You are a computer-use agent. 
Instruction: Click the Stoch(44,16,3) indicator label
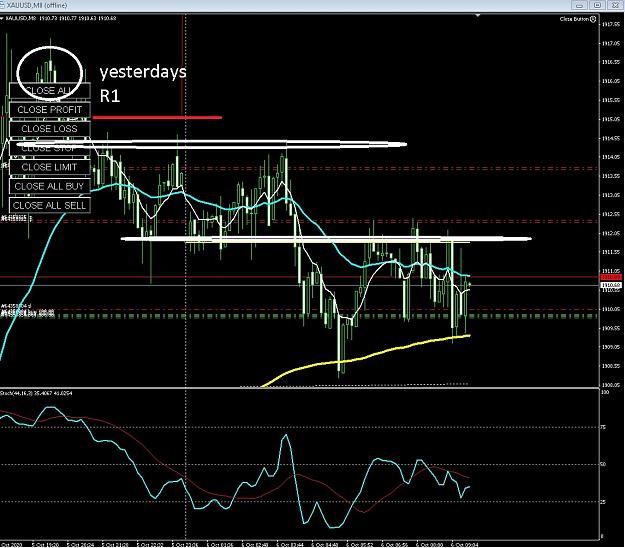click(x=36, y=393)
